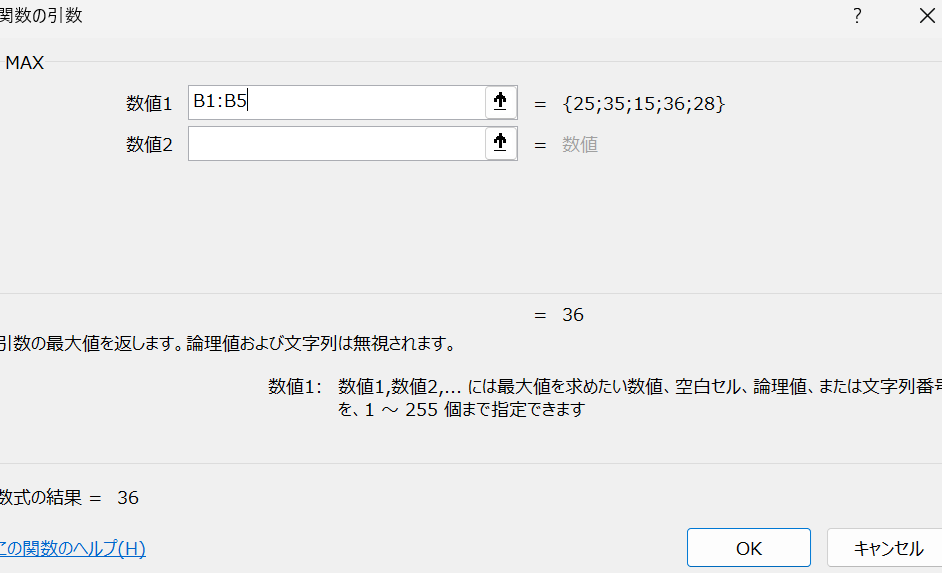Click the gray 数値 placeholder text
This screenshot has width=942, height=573.
tap(580, 145)
